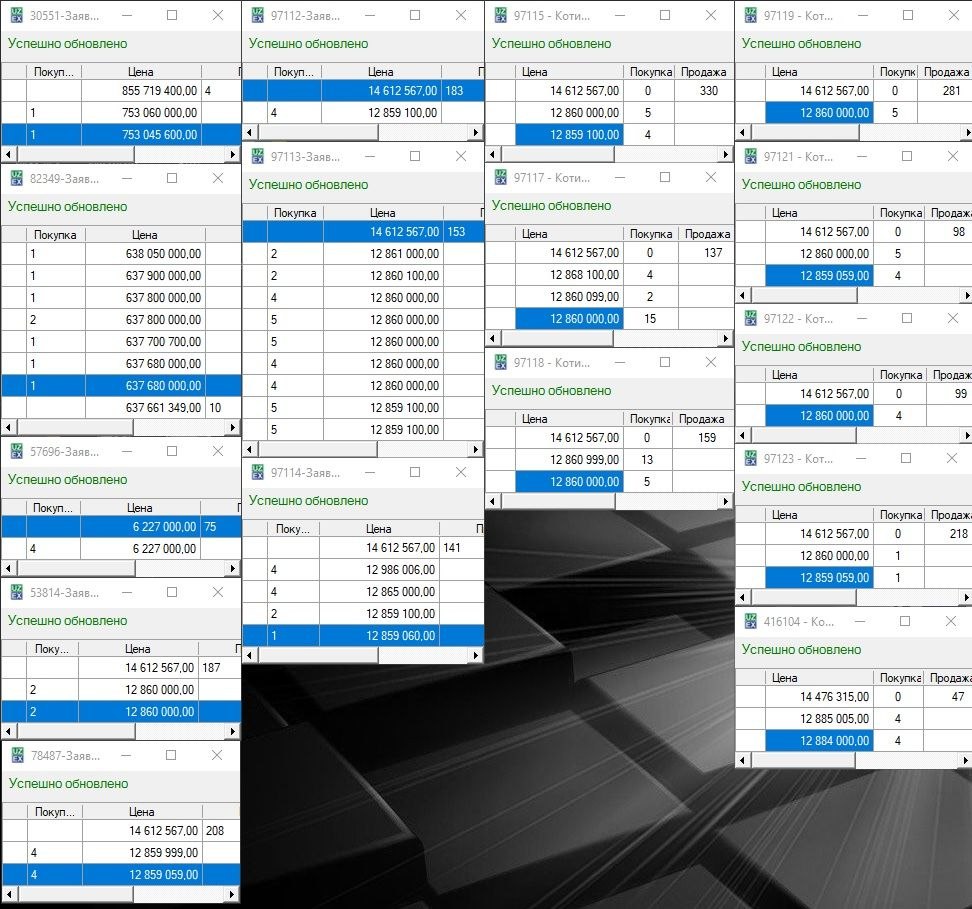Click the UZEX icon in 30551 window title

tap(17, 16)
